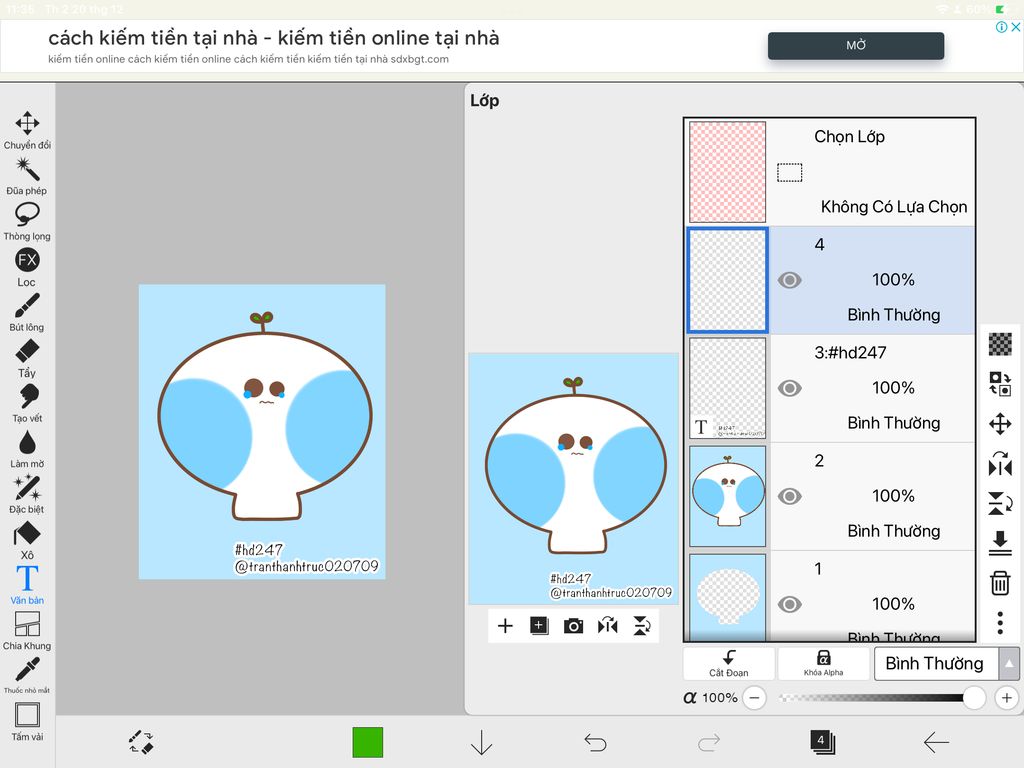Open the Bình Thường blend mode dropdown

936,664
